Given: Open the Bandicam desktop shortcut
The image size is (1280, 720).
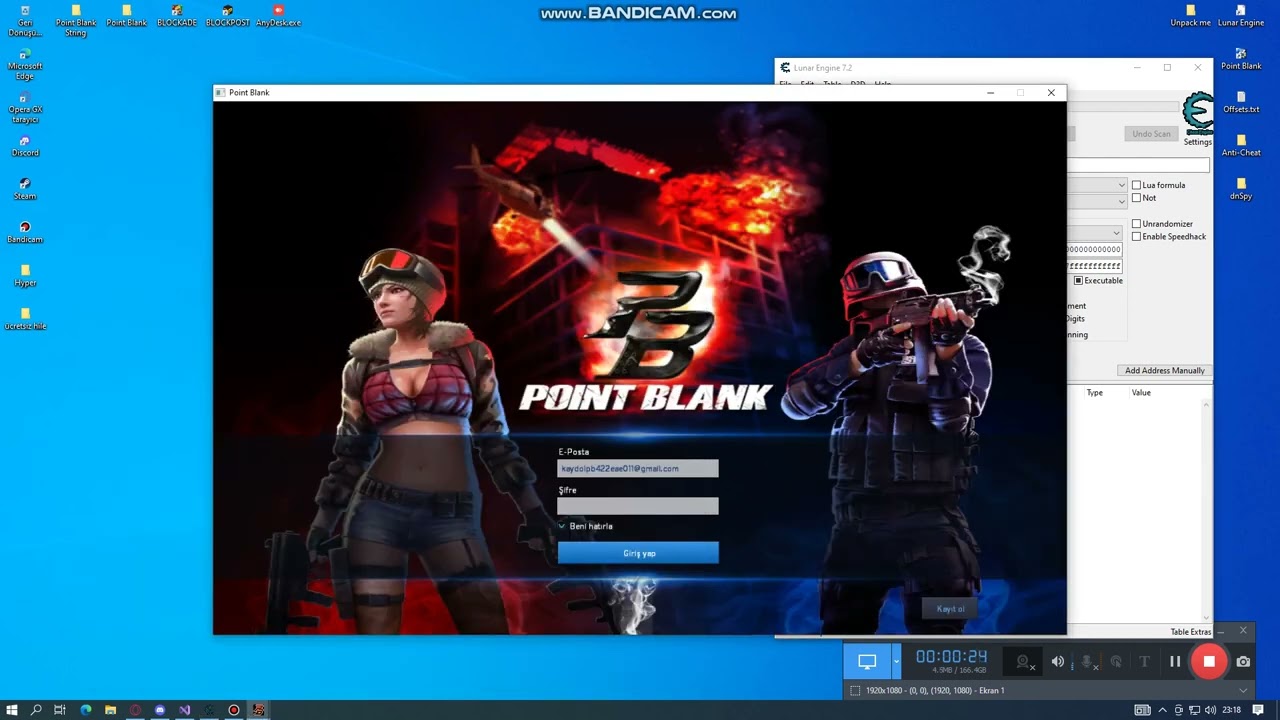Looking at the screenshot, I should coord(25,232).
